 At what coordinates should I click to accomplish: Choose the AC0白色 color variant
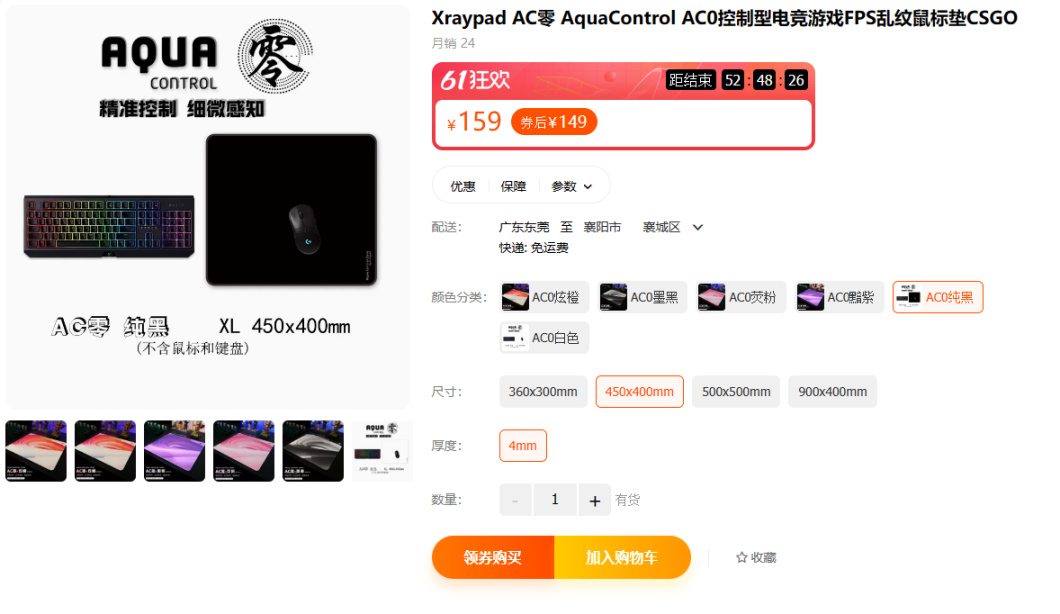[x=544, y=337]
